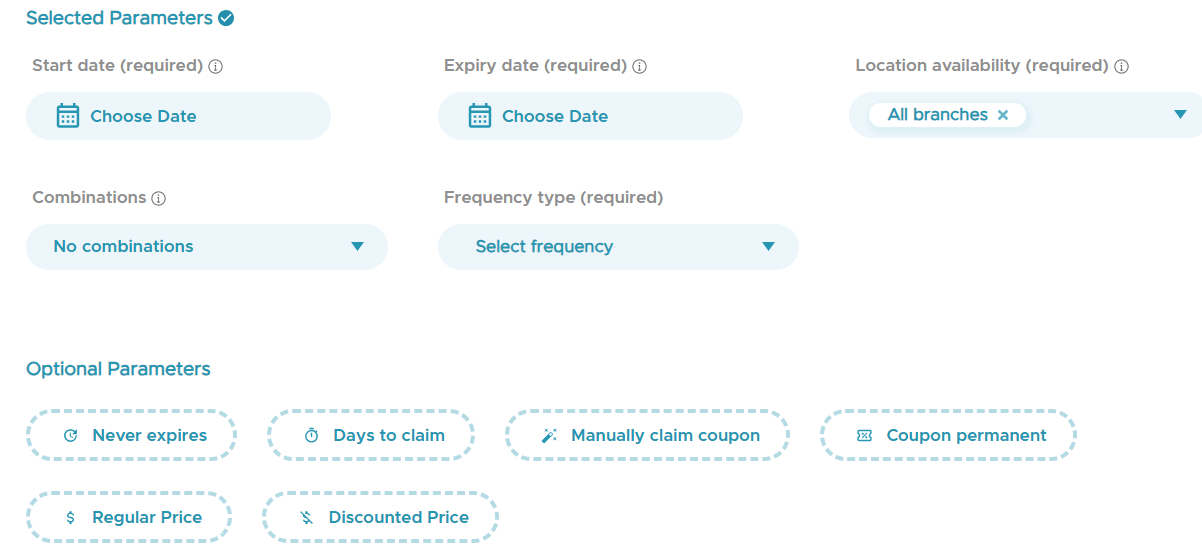Add the Discounted Price parameter
The image size is (1202, 548).
pyautogui.click(x=380, y=517)
